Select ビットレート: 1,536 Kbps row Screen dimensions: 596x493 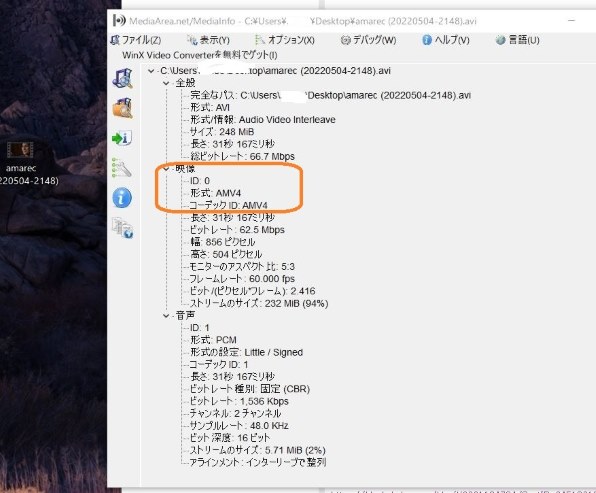239,401
